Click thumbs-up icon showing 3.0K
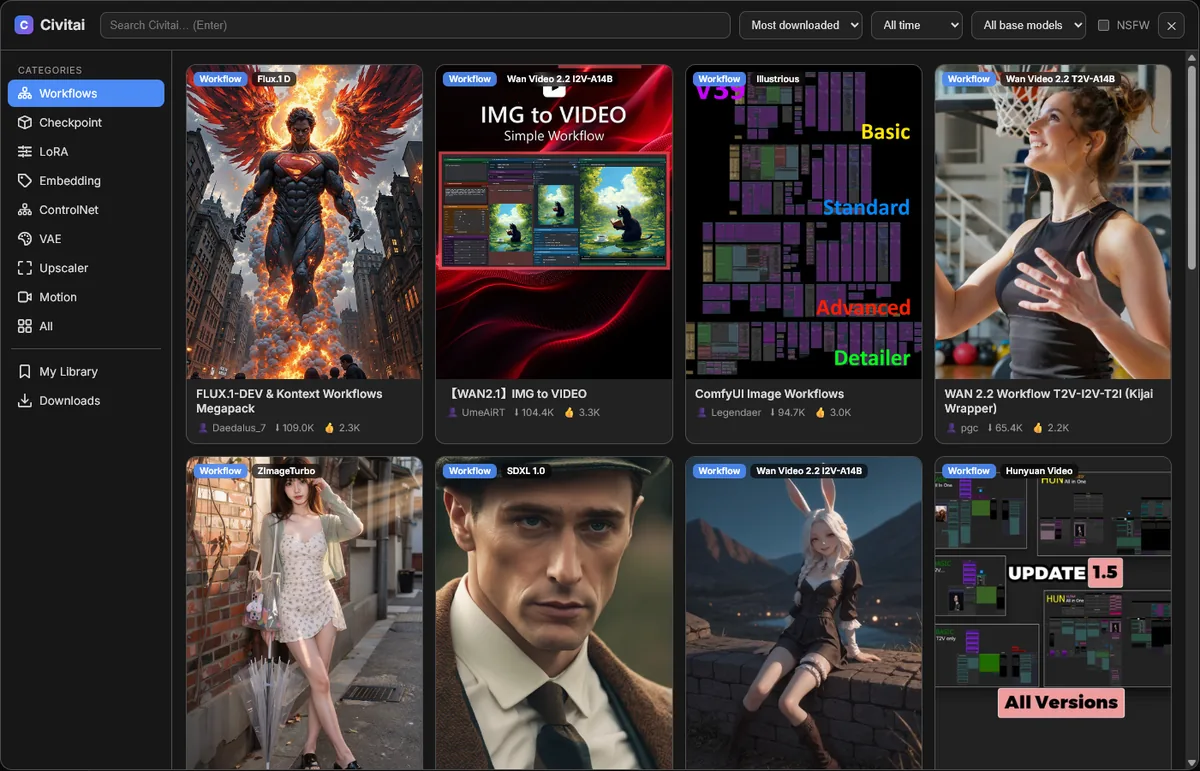This screenshot has width=1200, height=771. [821, 412]
